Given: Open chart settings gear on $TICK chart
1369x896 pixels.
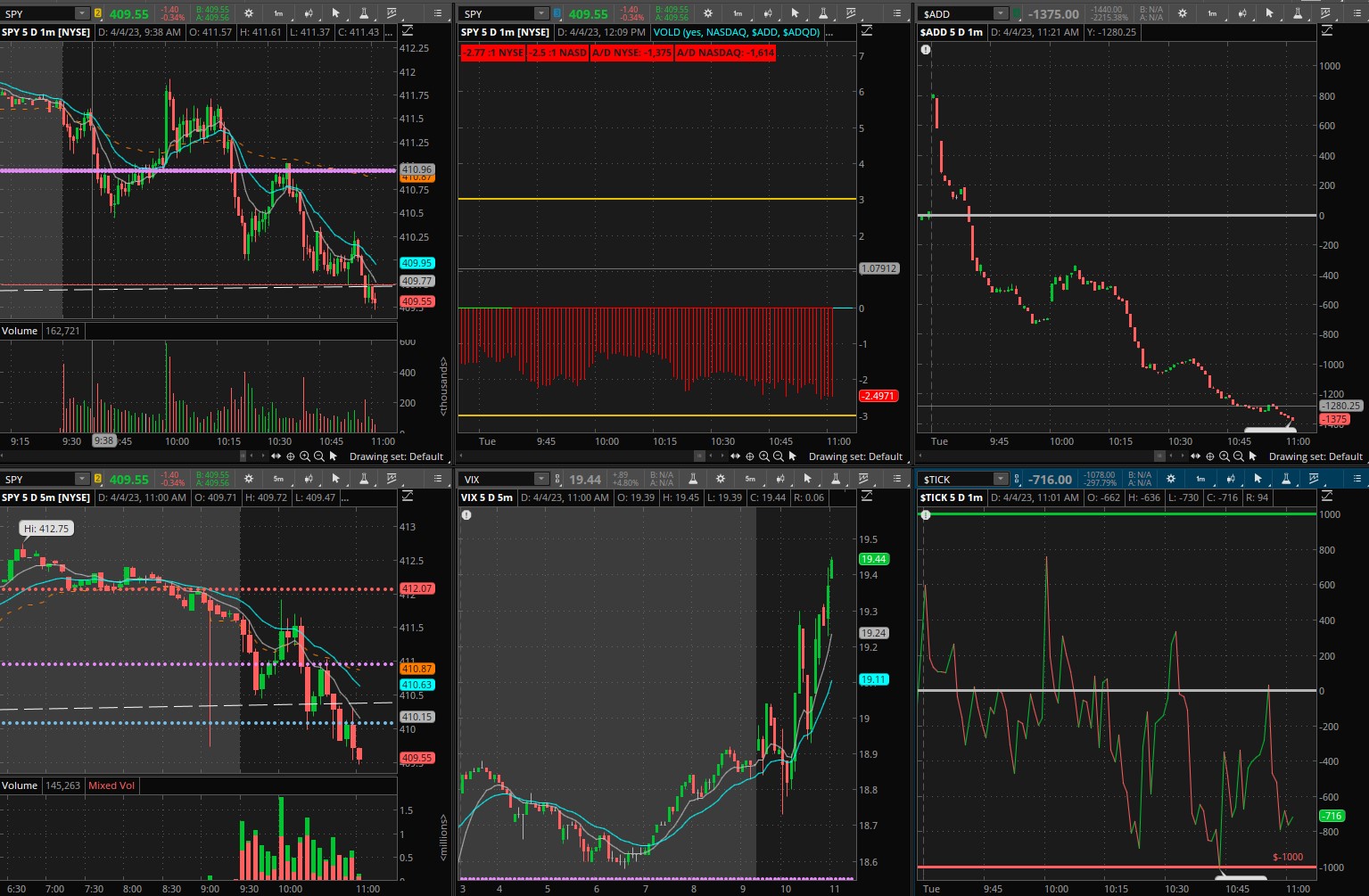Looking at the screenshot, I should pyautogui.click(x=1171, y=479).
